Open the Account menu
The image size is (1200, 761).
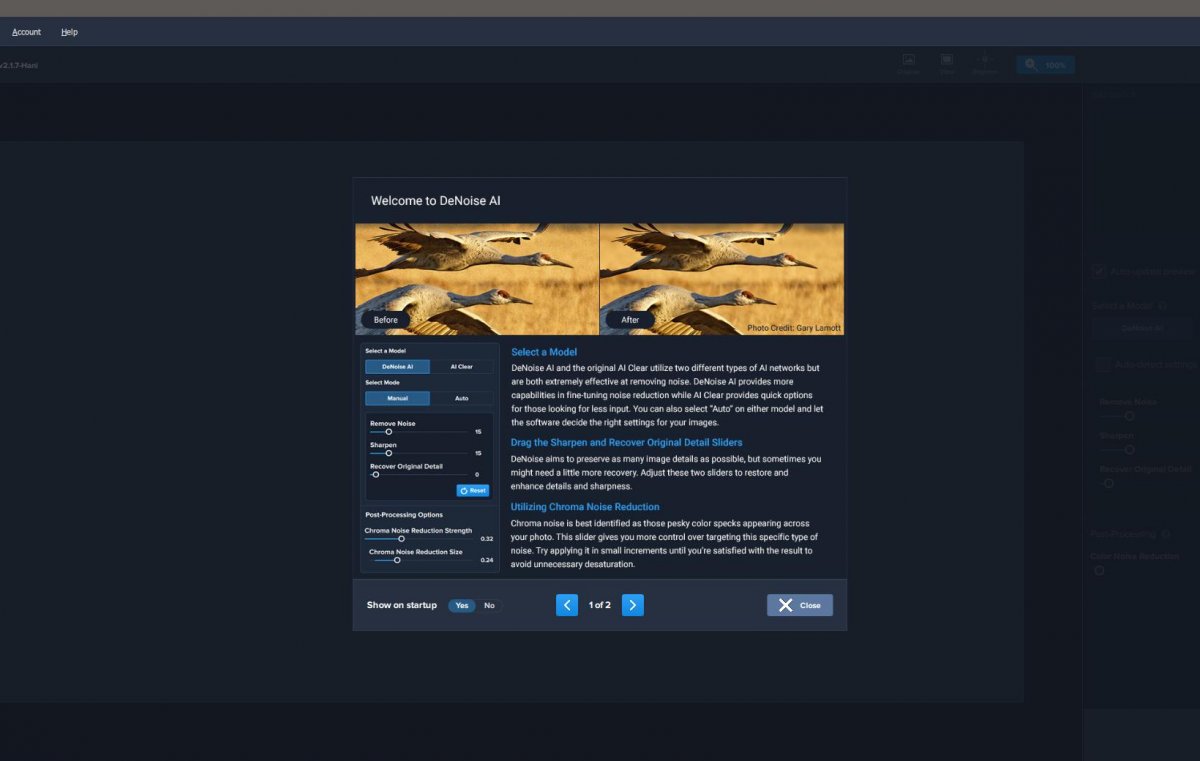[26, 32]
